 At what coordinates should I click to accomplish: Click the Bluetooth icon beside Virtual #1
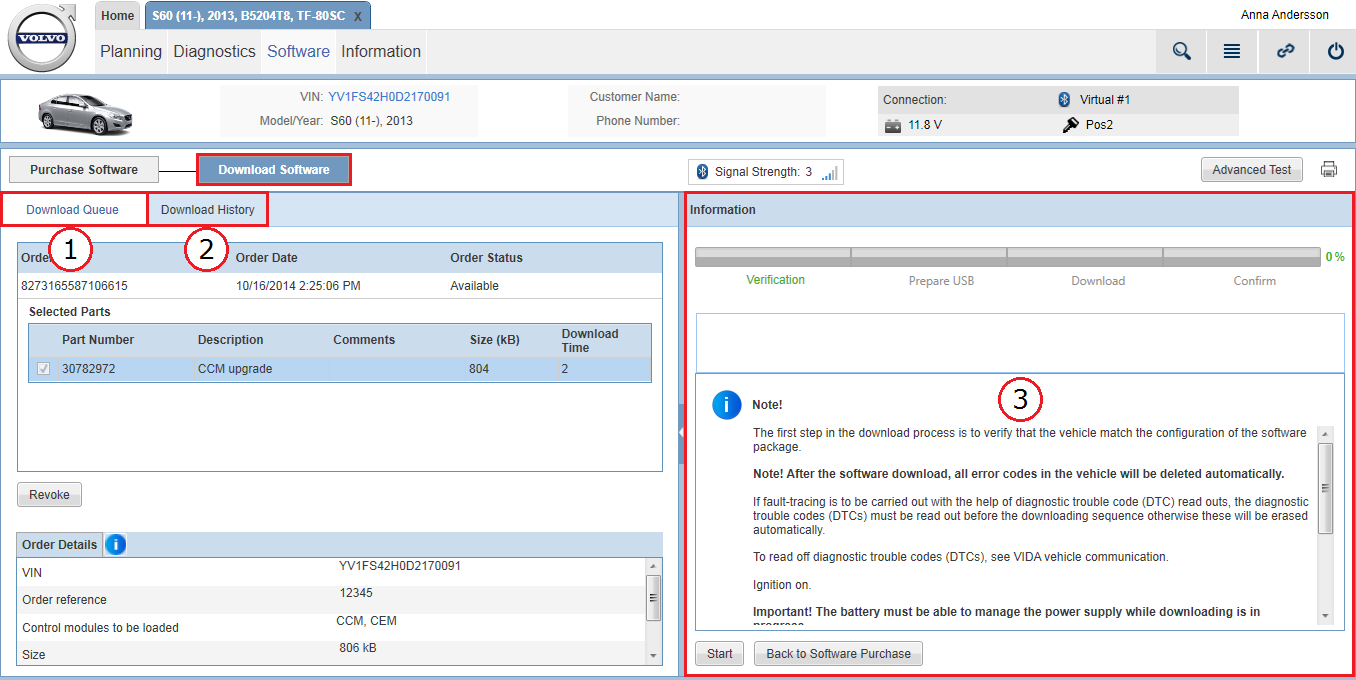pos(1064,100)
